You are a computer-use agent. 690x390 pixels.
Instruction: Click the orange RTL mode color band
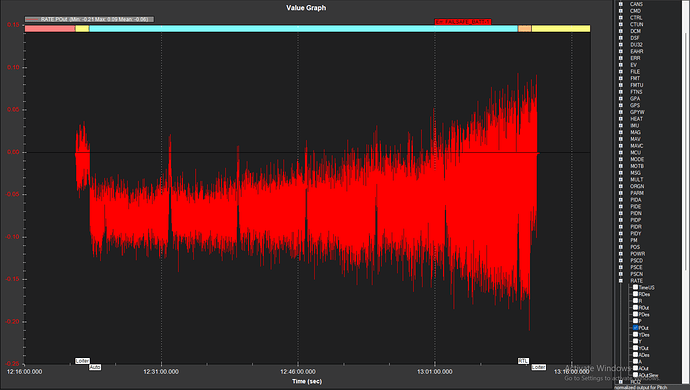point(525,29)
